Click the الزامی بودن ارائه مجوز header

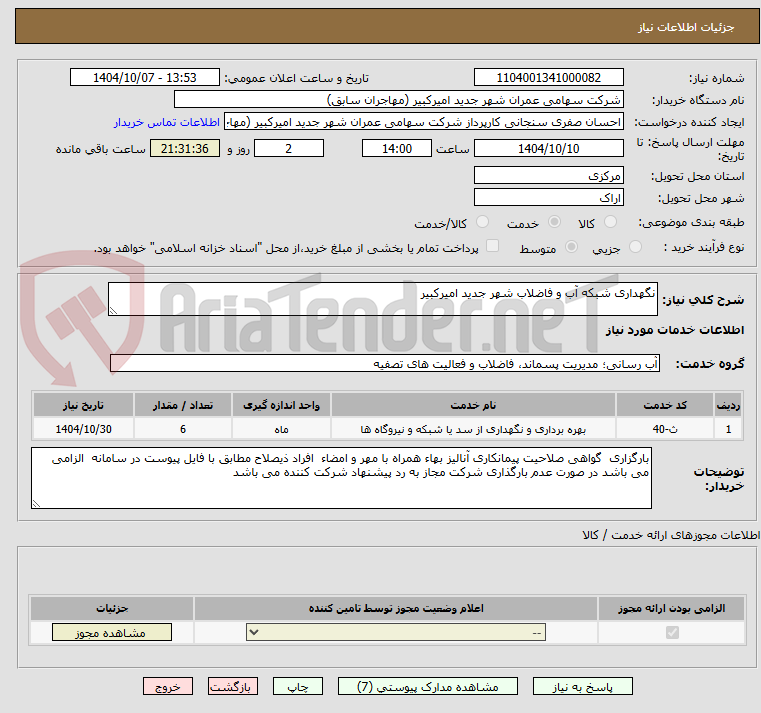(x=671, y=608)
